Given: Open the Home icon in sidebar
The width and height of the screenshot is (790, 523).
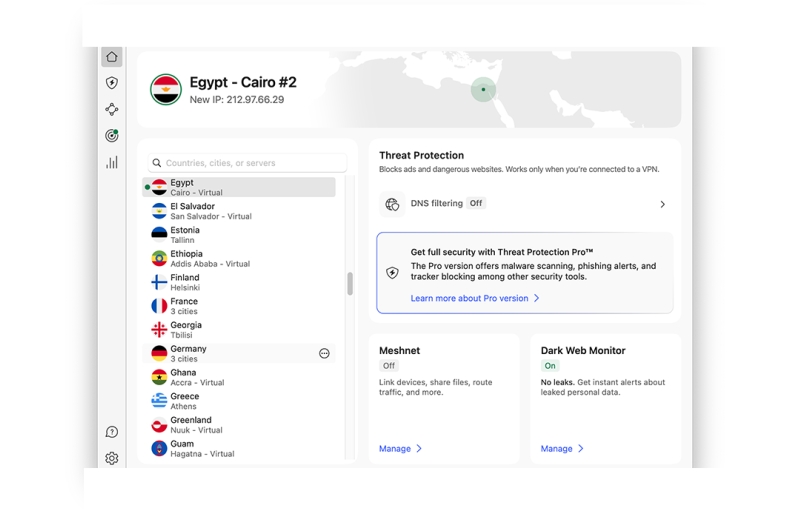Looking at the screenshot, I should [112, 57].
